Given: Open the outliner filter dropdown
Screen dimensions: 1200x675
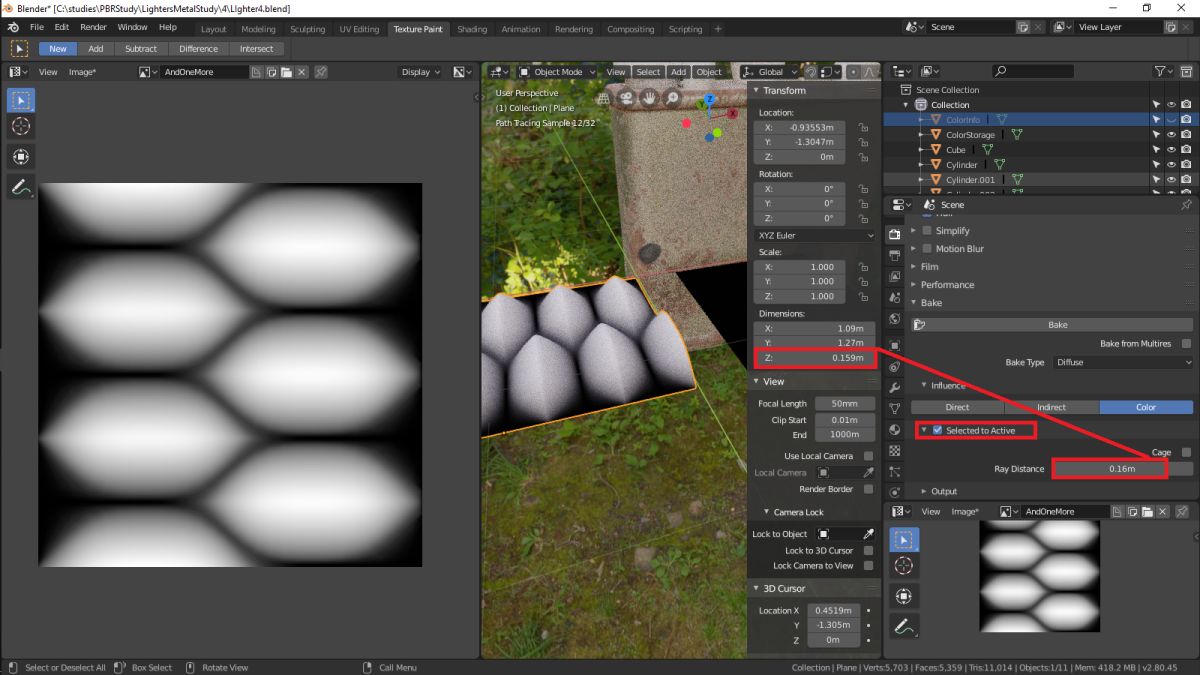Looking at the screenshot, I should coord(1164,71).
